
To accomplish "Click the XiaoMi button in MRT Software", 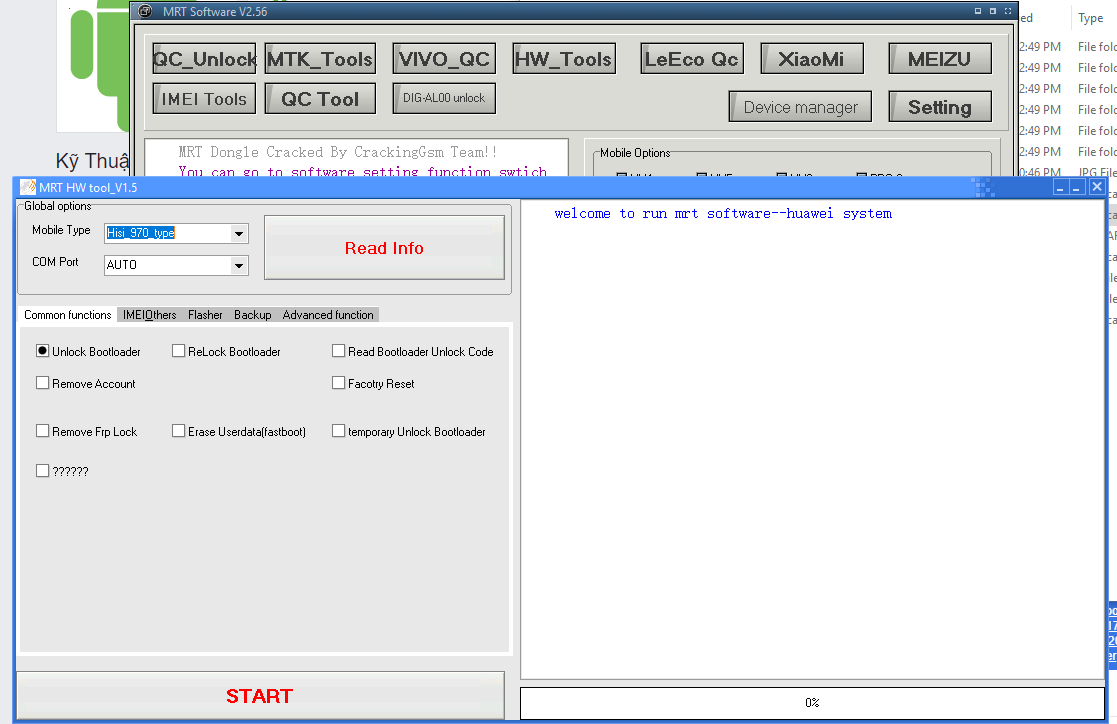I will [812, 58].
